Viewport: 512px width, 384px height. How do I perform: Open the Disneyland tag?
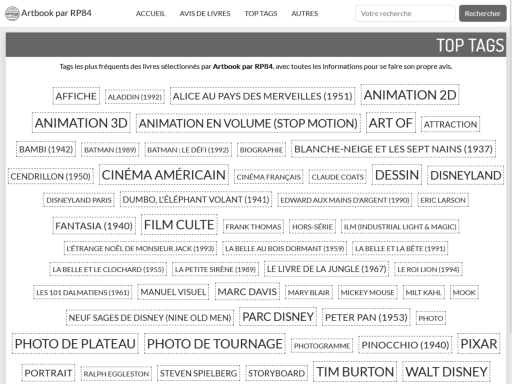tap(466, 175)
